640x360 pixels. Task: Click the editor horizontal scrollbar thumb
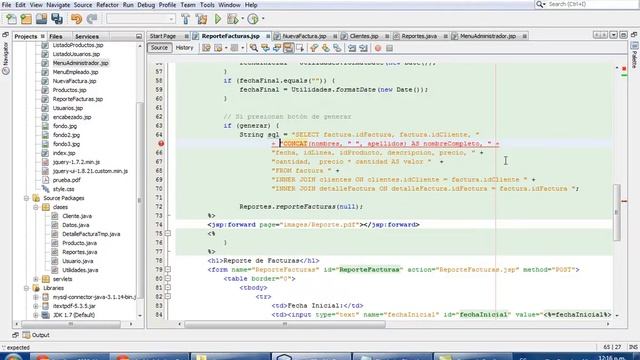tap(285, 324)
